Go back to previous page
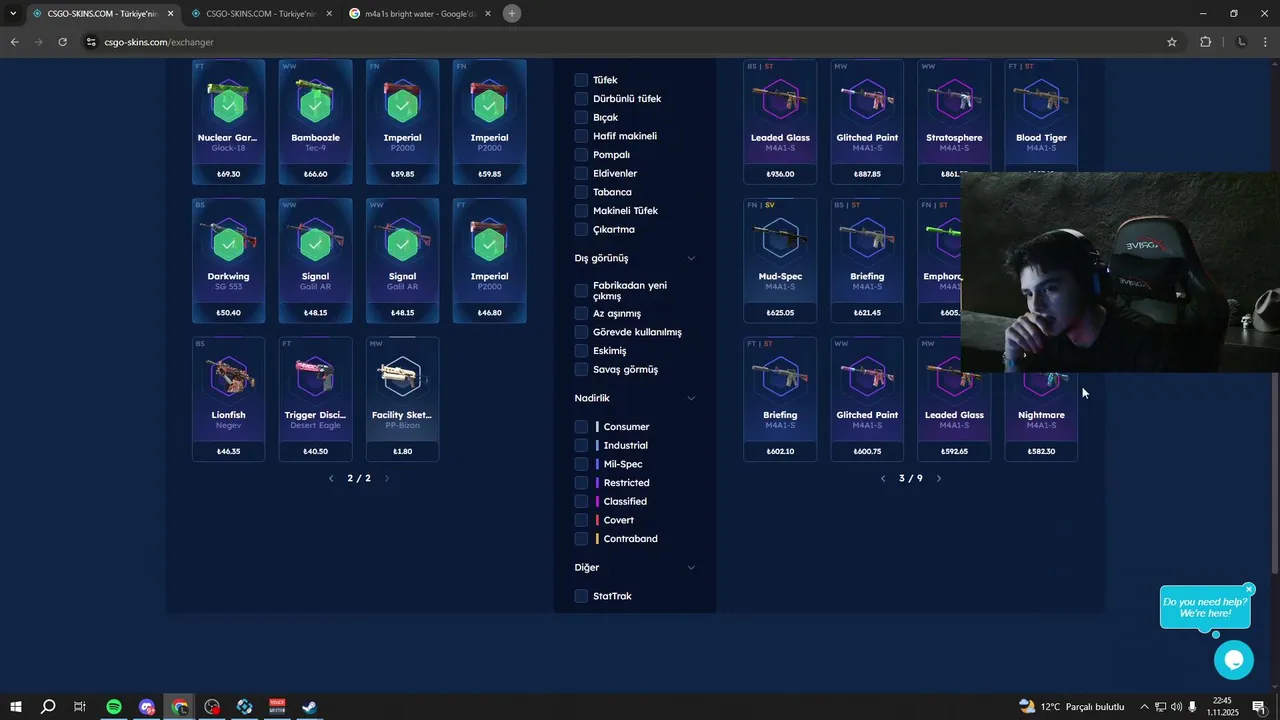 tap(15, 42)
